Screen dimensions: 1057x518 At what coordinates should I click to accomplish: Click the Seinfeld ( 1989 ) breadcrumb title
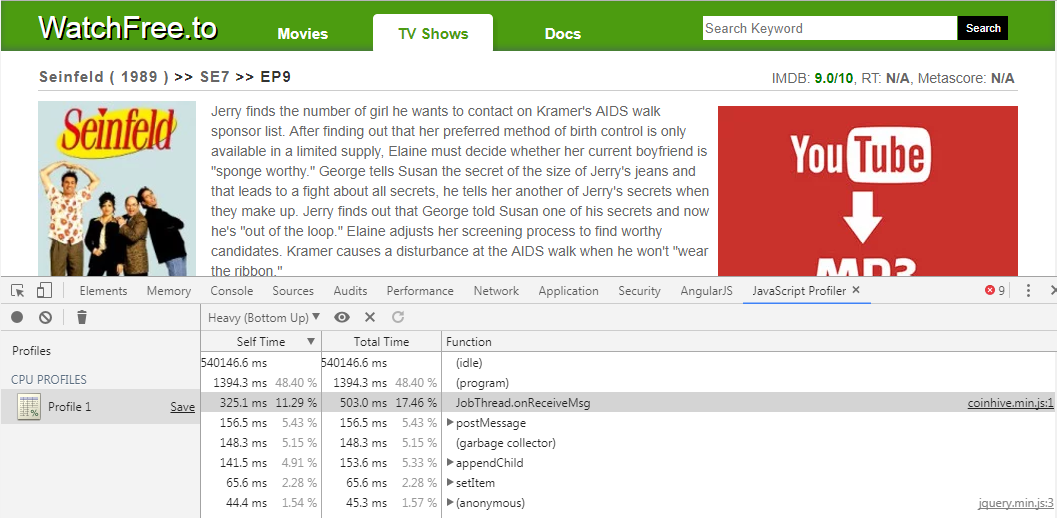104,76
